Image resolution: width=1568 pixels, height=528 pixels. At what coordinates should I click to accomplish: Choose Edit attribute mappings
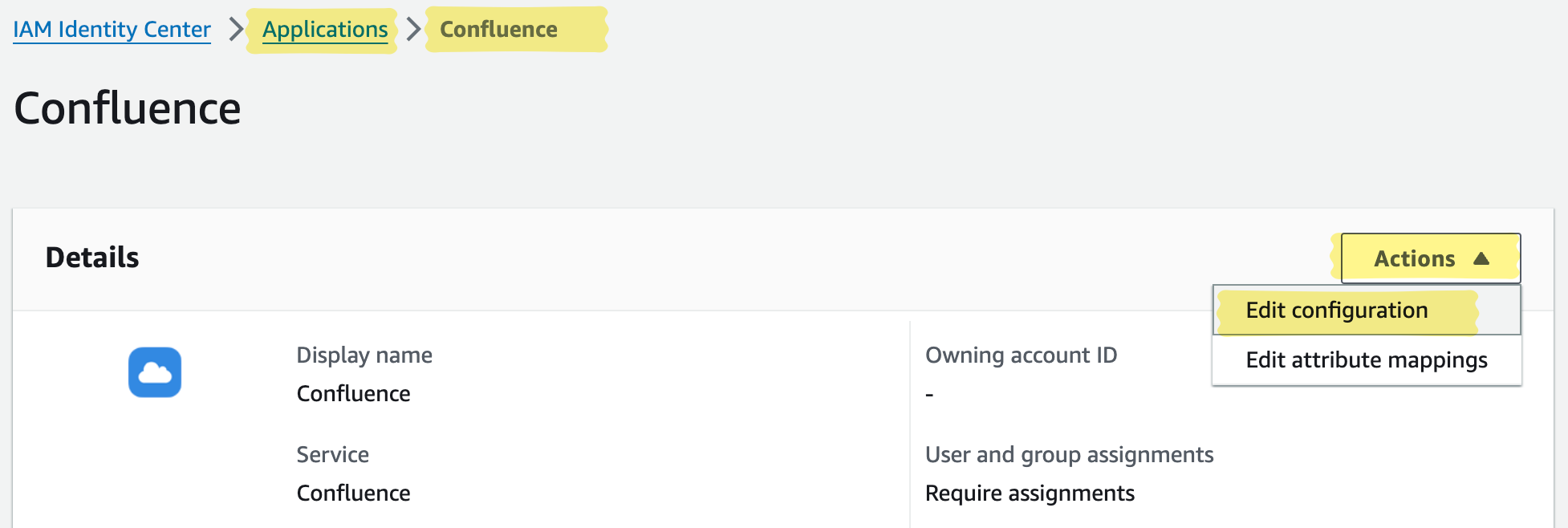pyautogui.click(x=1366, y=360)
